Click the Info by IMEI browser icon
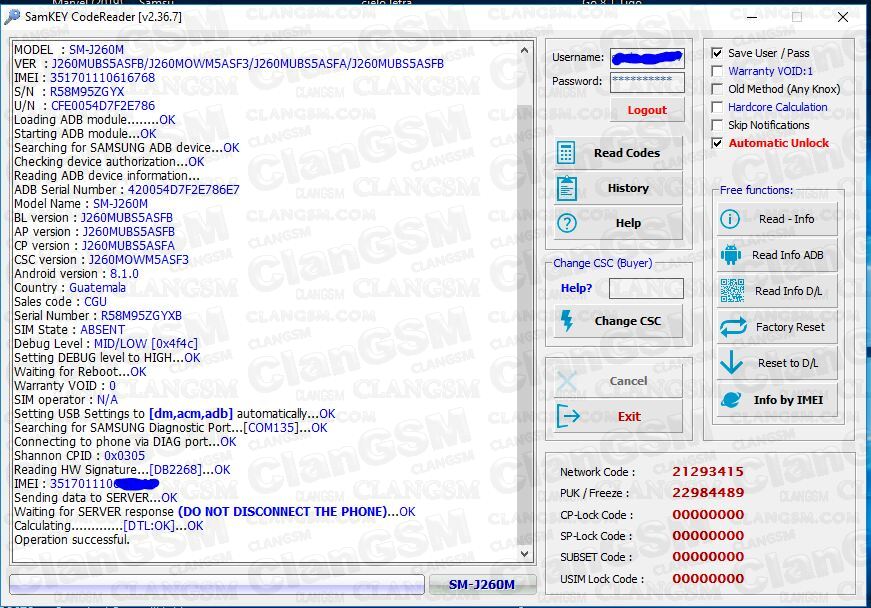The image size is (871, 608). click(731, 400)
